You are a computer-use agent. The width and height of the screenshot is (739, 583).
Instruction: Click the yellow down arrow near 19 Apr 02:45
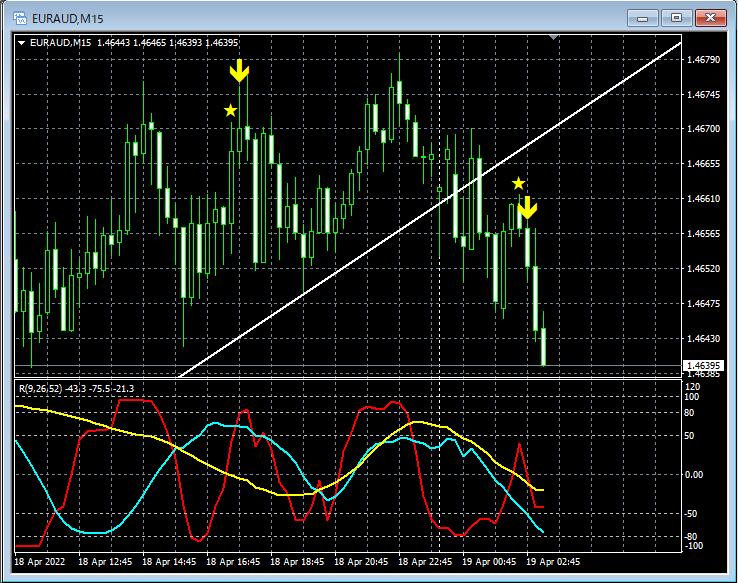[x=527, y=208]
